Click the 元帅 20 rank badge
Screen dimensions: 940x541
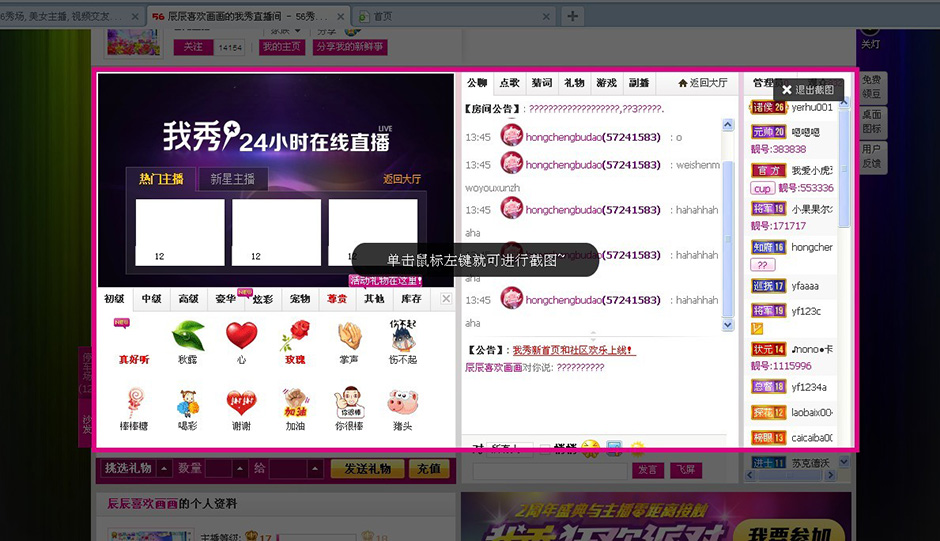[x=768, y=132]
